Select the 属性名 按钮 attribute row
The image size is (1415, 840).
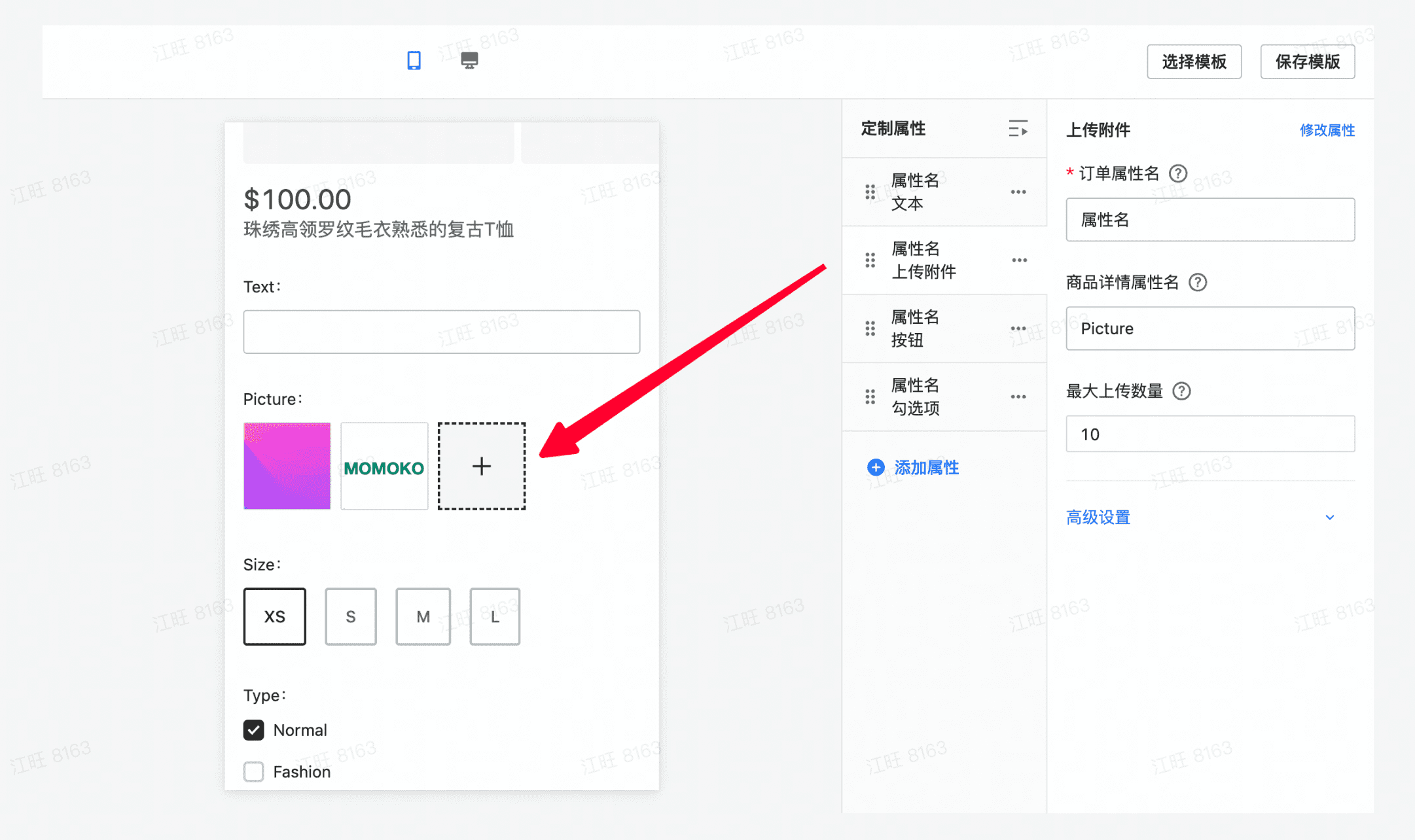coord(944,328)
